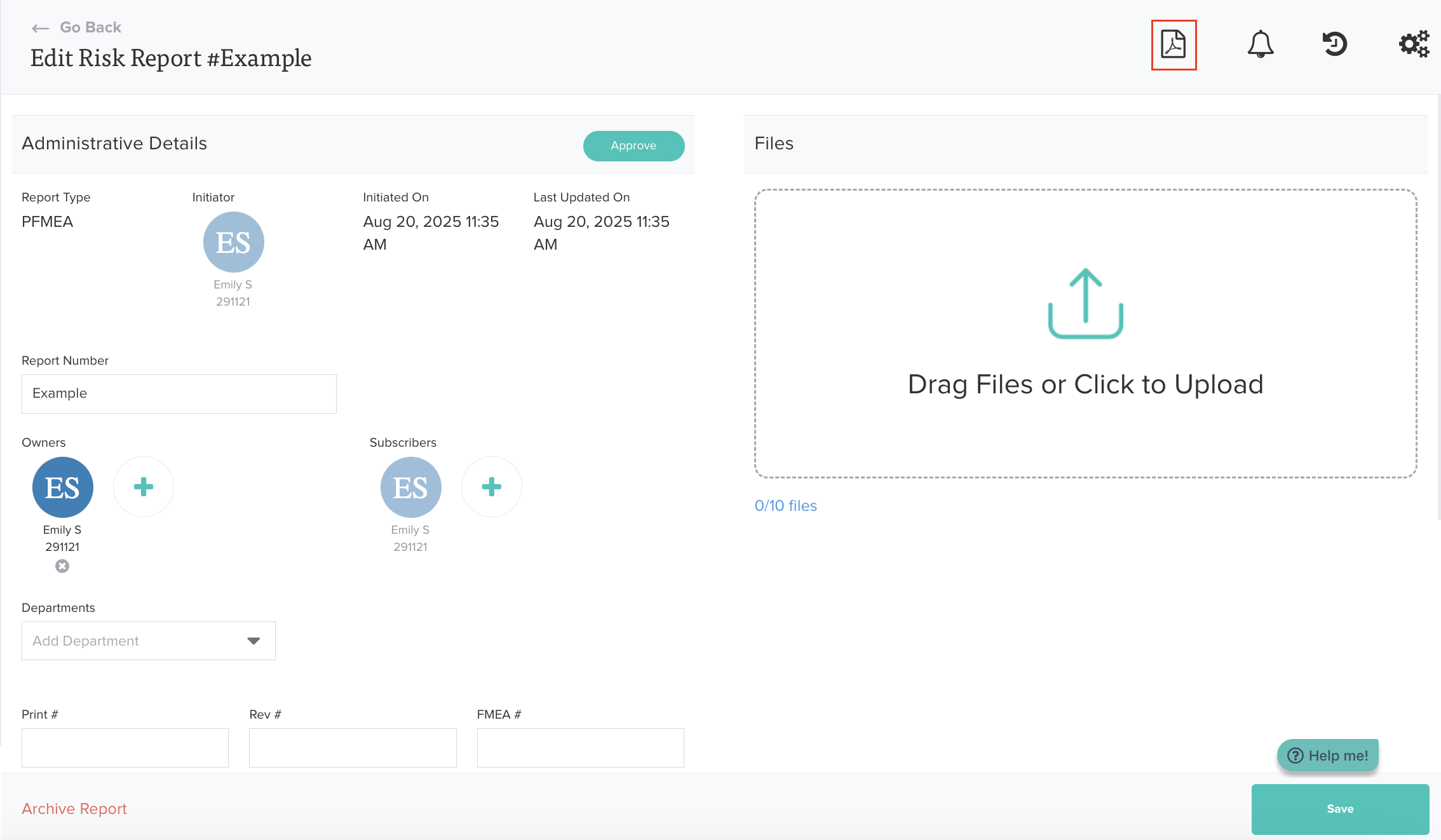Click the Department dropdown caret arrow
This screenshot has height=840, width=1441.
tap(254, 640)
